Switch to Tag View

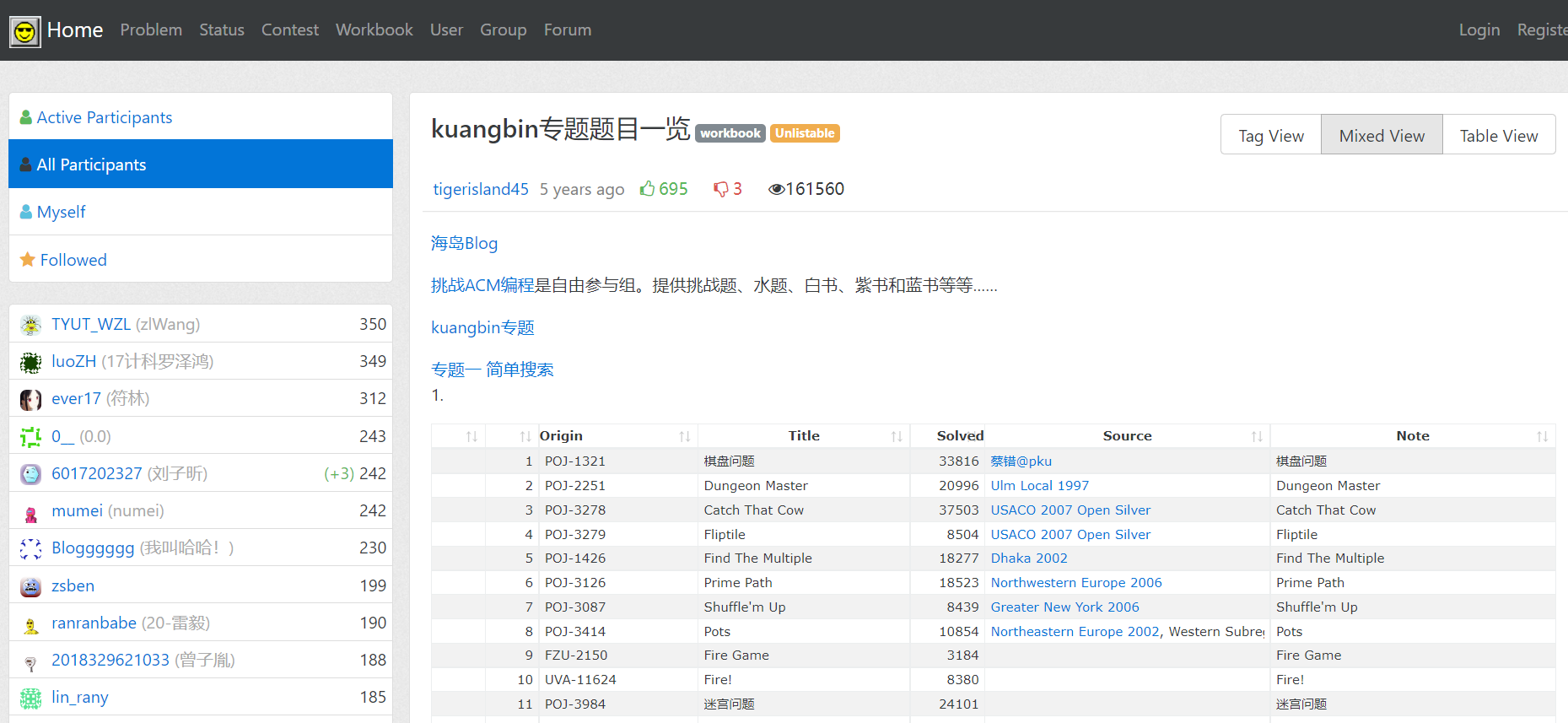[1270, 136]
